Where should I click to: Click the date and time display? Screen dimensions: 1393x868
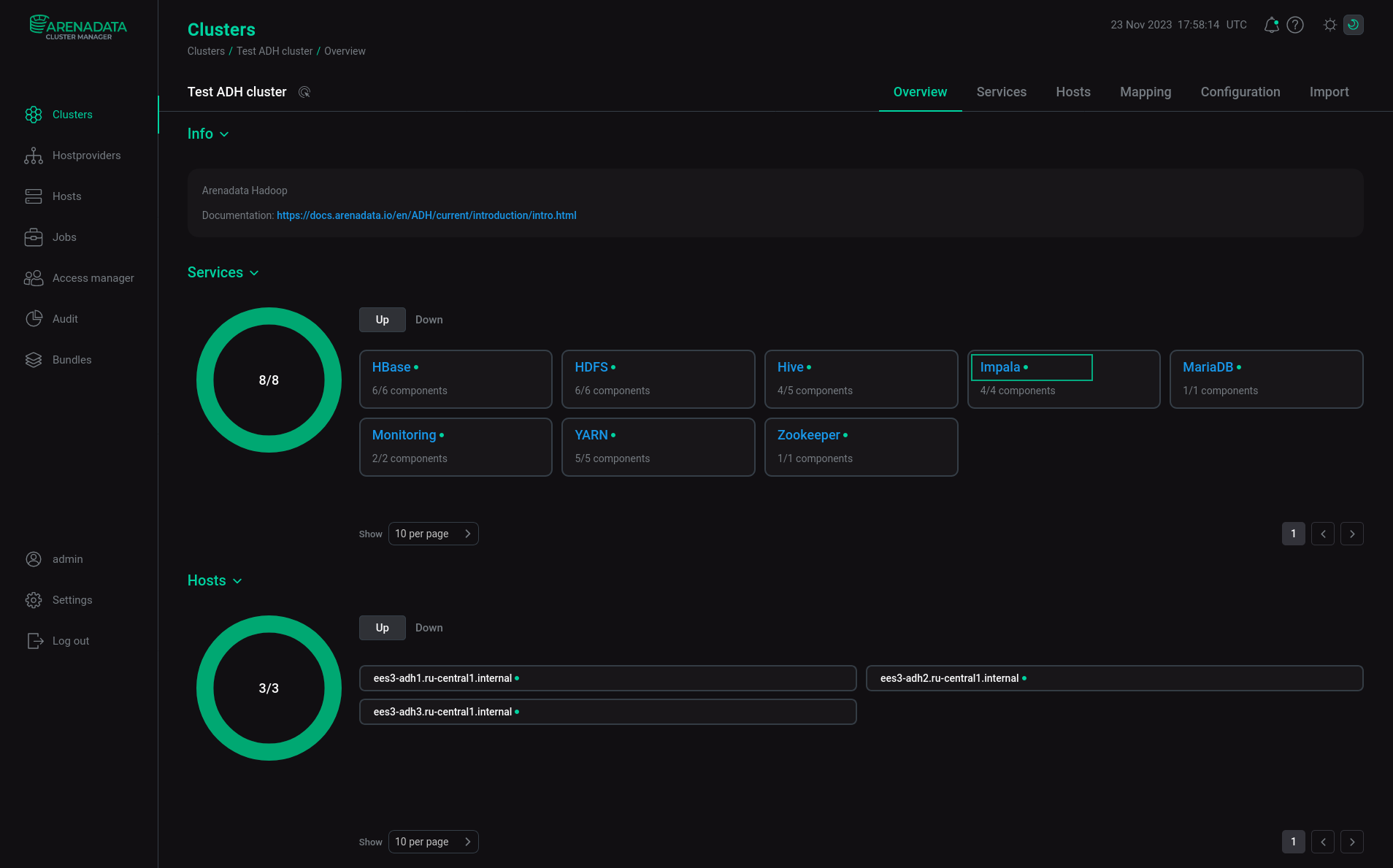(x=1178, y=25)
